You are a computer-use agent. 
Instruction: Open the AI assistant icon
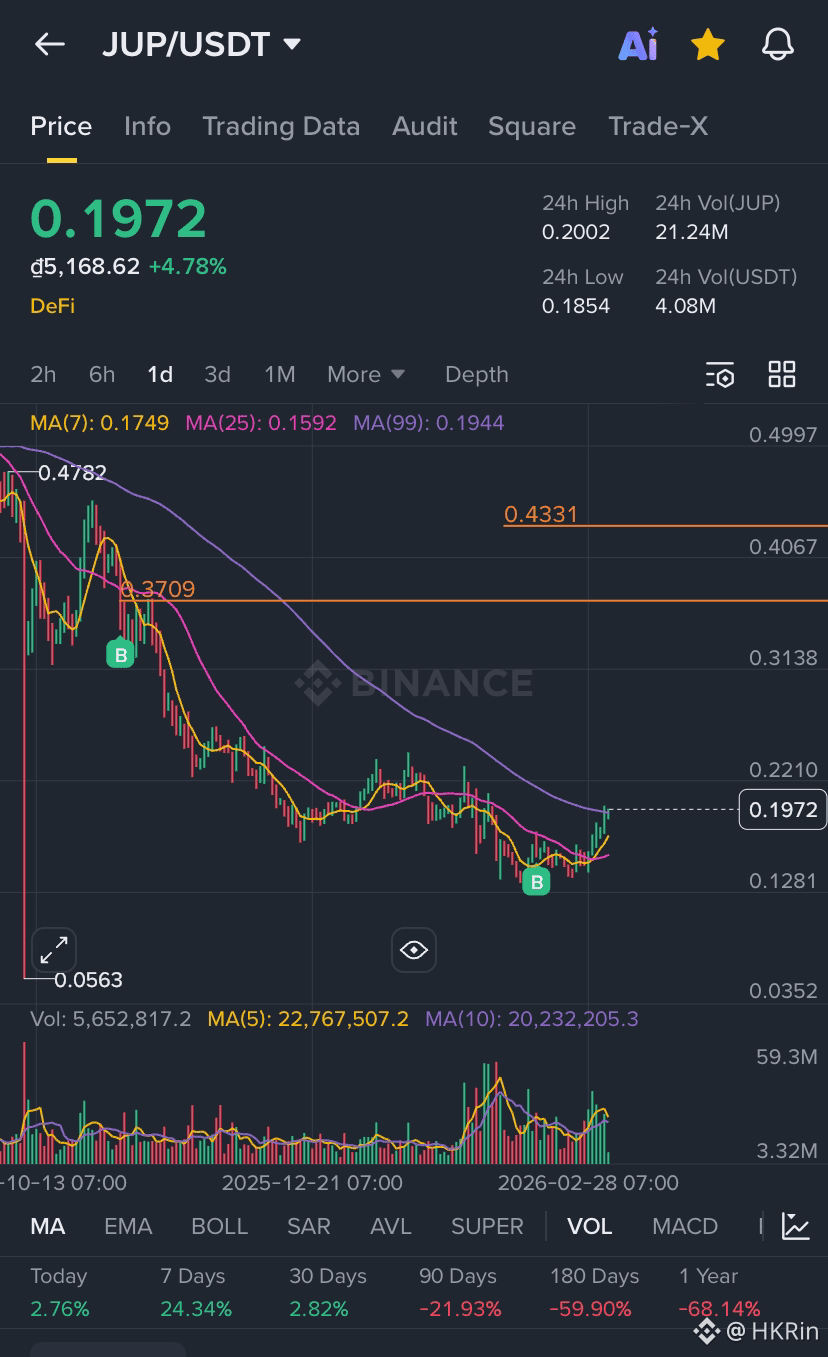coord(638,44)
